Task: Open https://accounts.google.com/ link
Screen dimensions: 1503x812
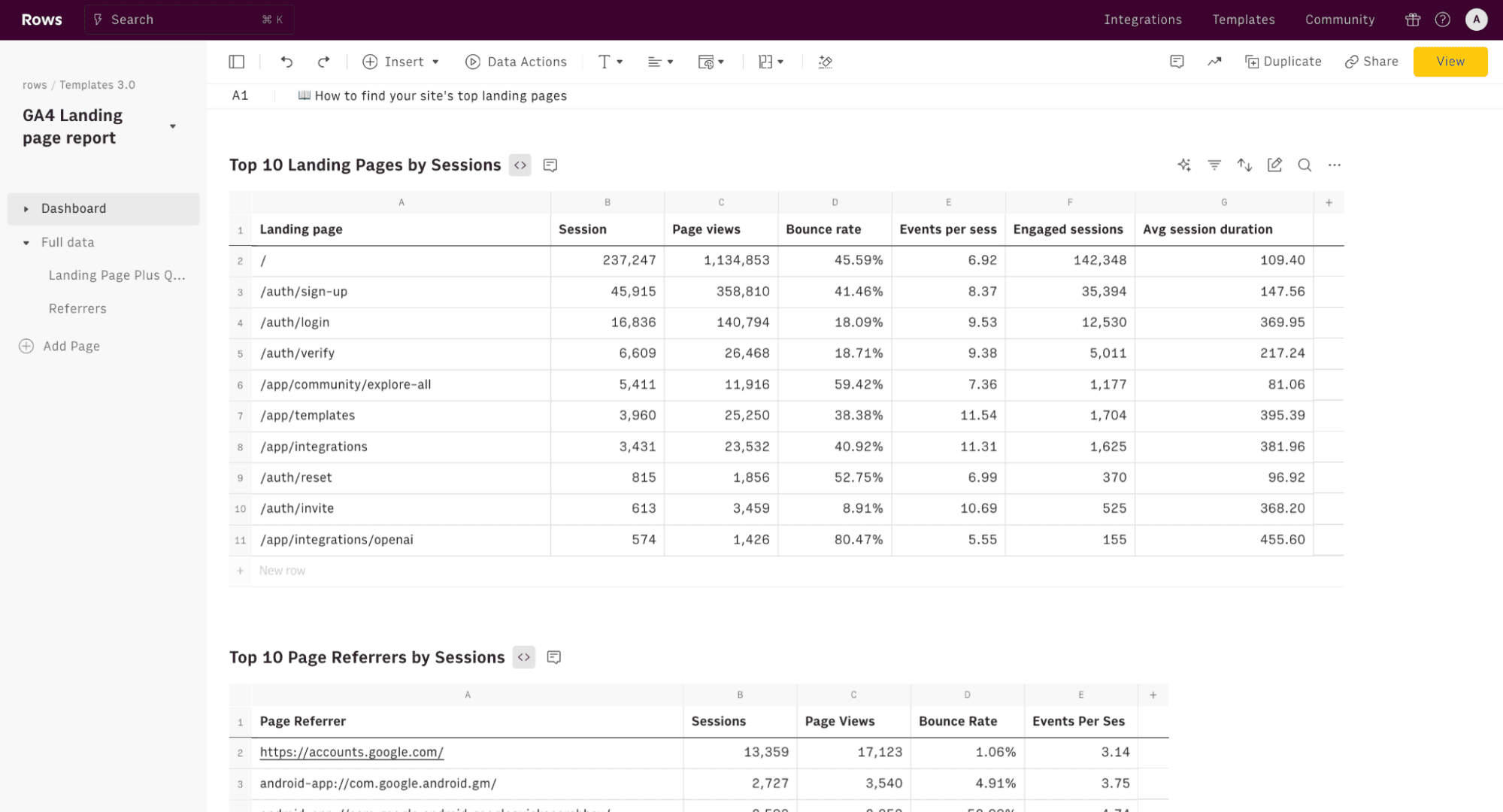Action: pyautogui.click(x=351, y=752)
